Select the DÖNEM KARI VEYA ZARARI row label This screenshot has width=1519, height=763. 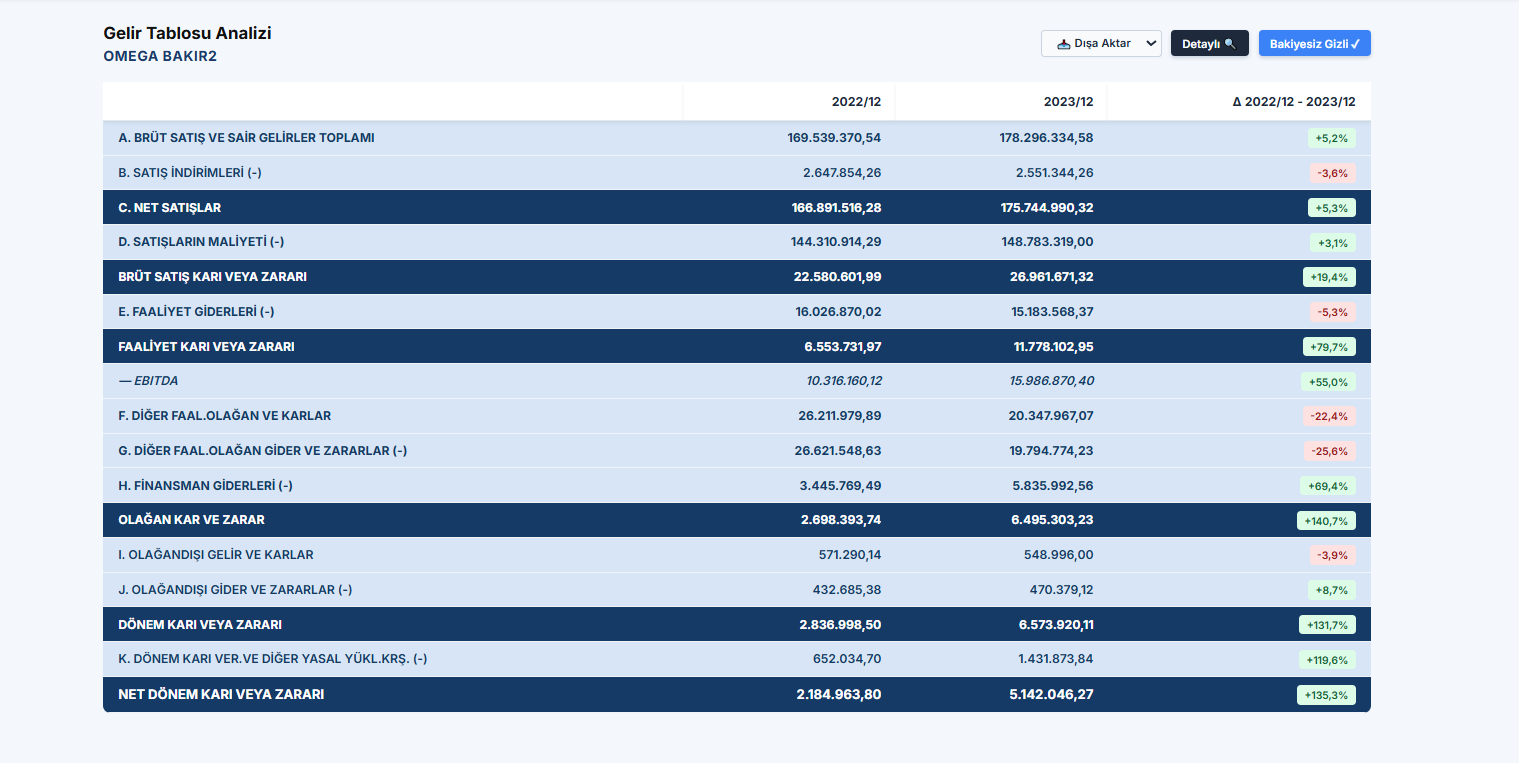(200, 625)
